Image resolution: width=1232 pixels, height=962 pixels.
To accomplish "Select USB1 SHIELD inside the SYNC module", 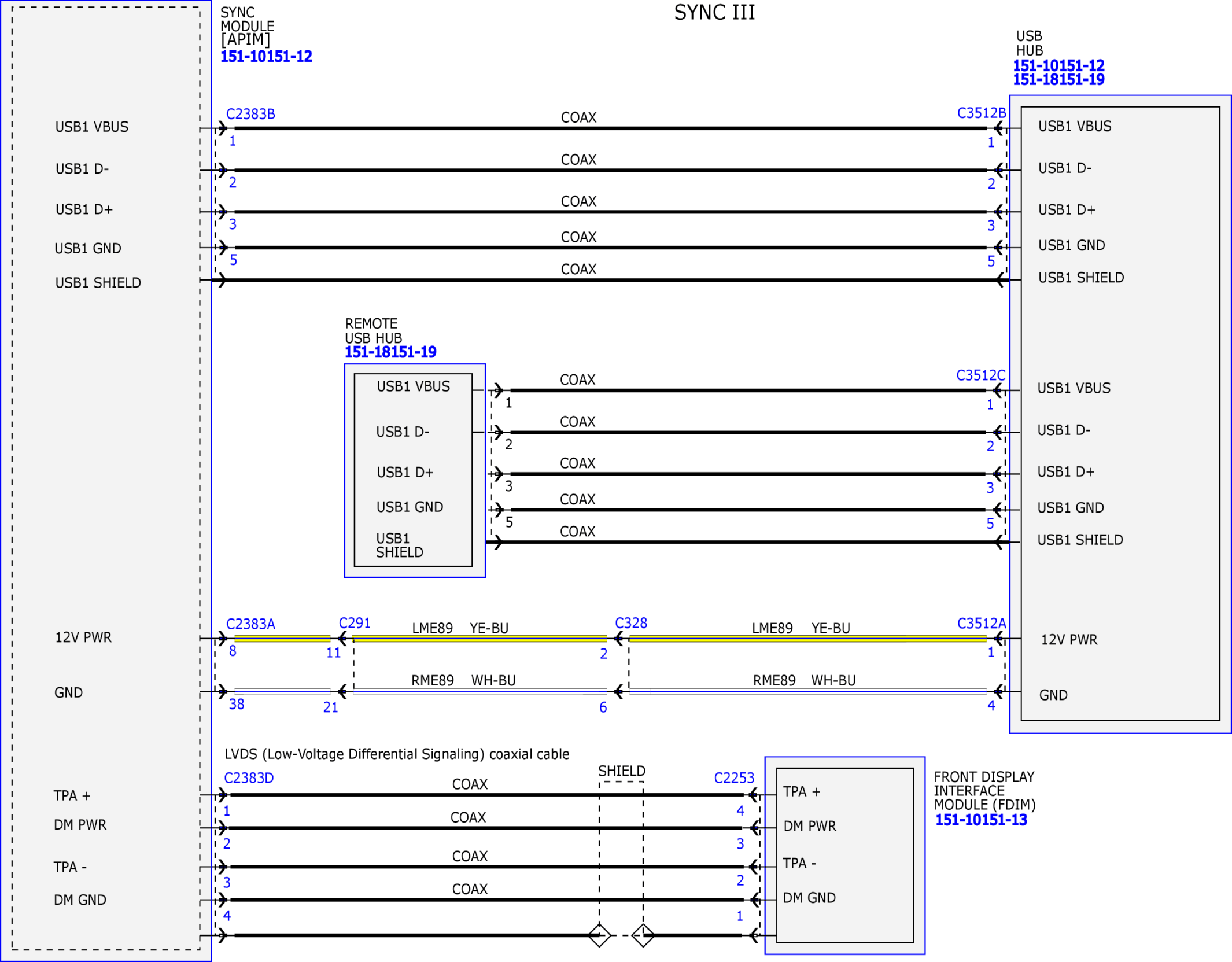I will (x=98, y=283).
